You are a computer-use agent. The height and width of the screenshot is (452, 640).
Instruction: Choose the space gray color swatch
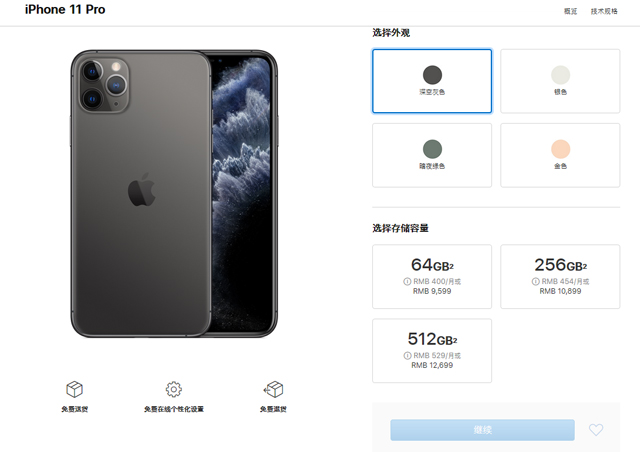(432, 81)
